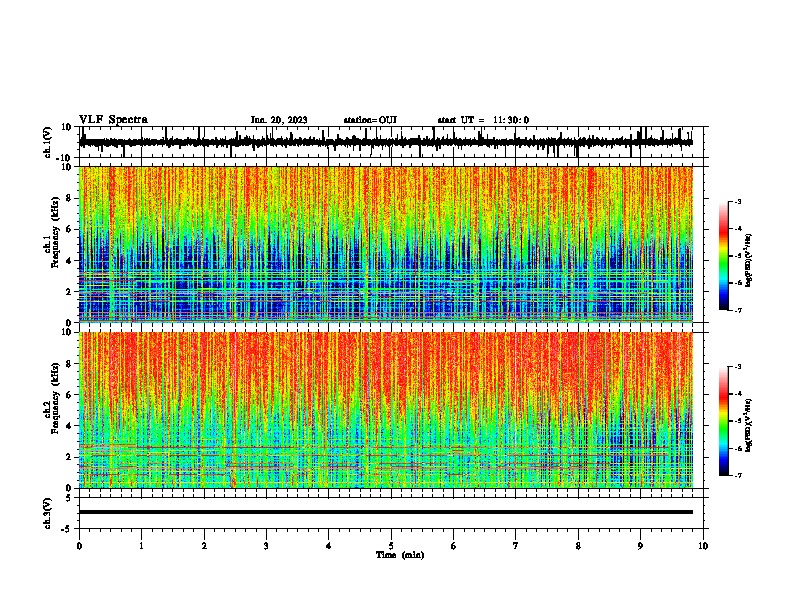Click the "start UT = 11:30:0" header text
The image size is (792, 612).
click(x=483, y=120)
